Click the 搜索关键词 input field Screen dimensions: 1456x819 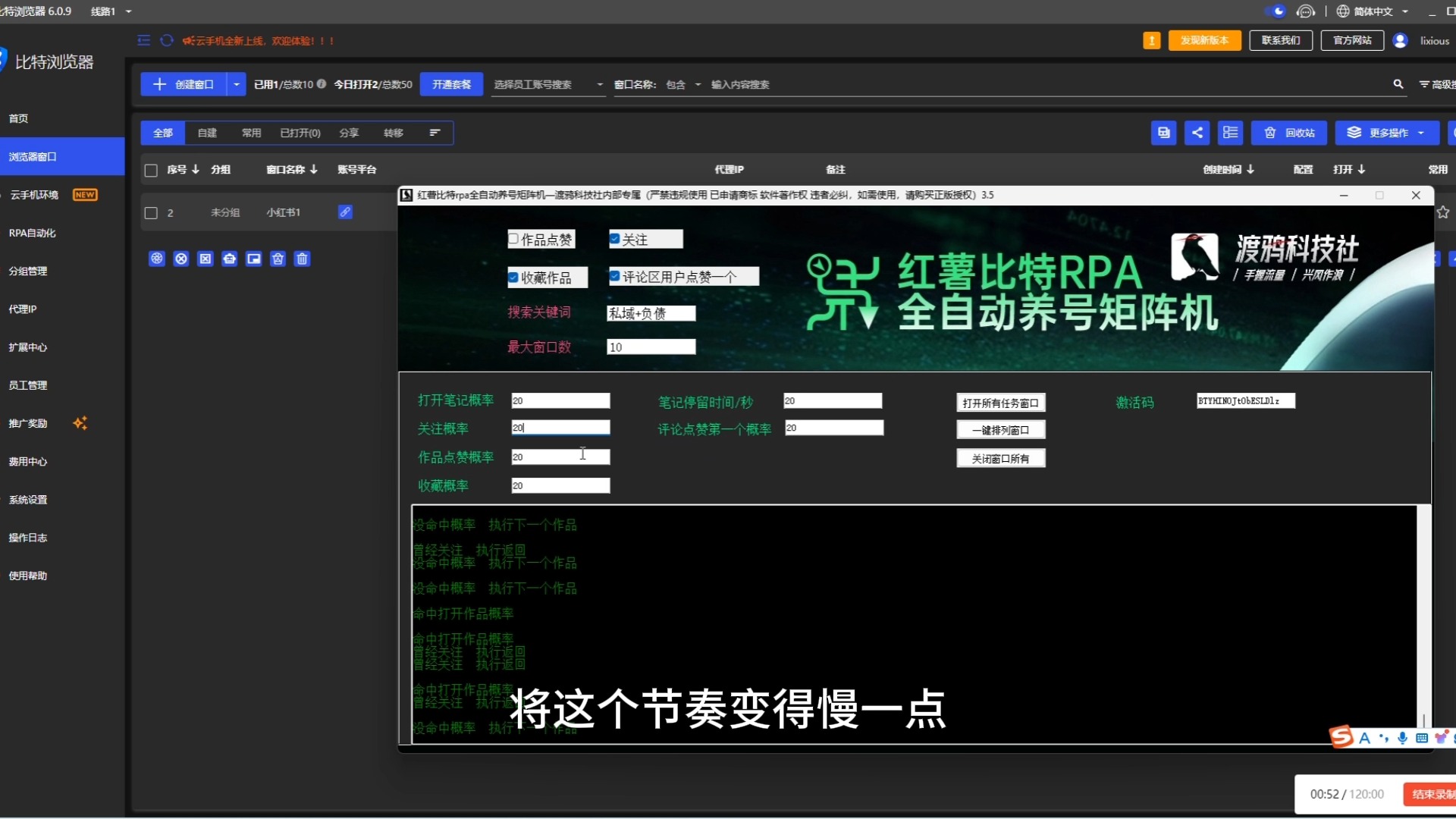coord(651,313)
